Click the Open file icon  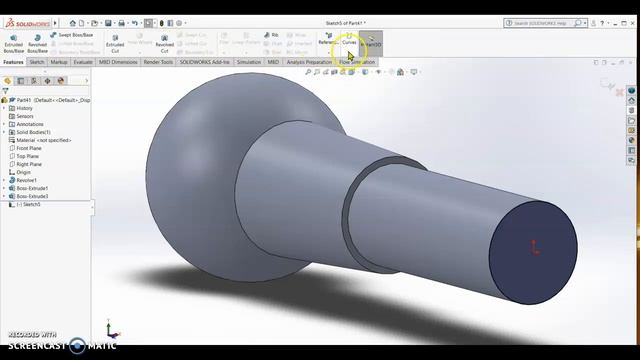[x=94, y=23]
